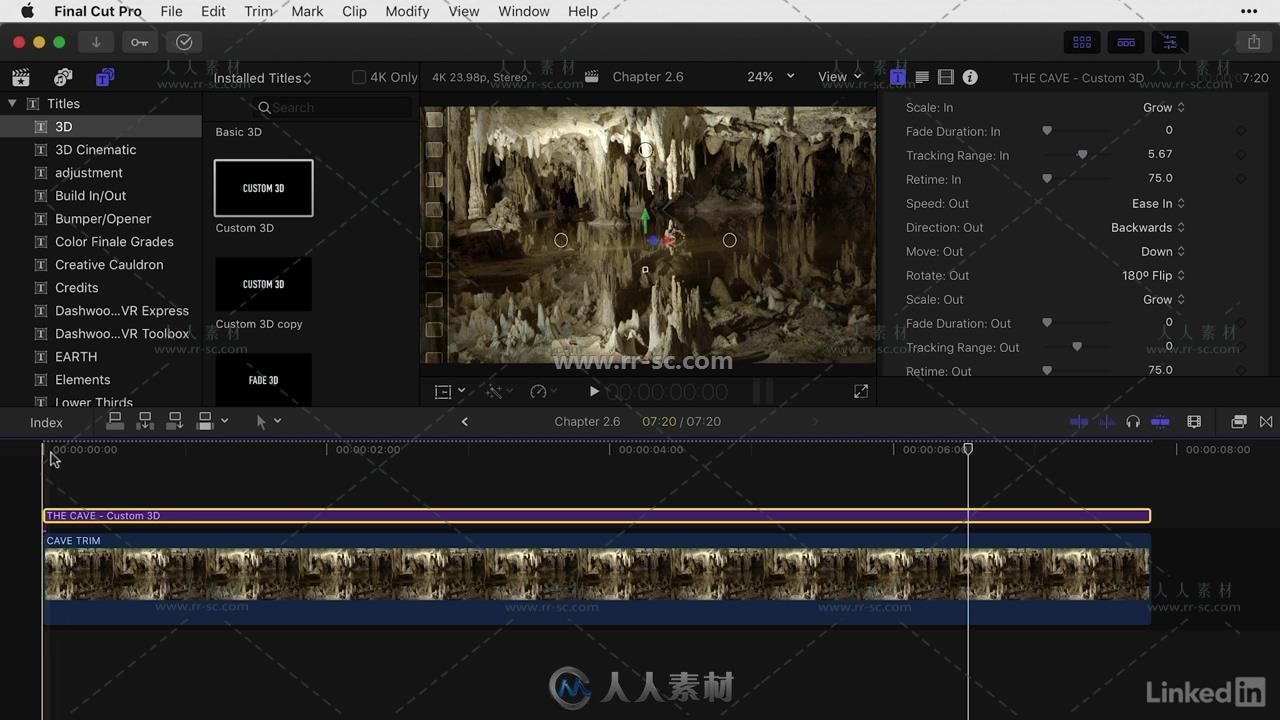The image size is (1280, 720).
Task: Open the View options dropdown
Action: pos(839,77)
